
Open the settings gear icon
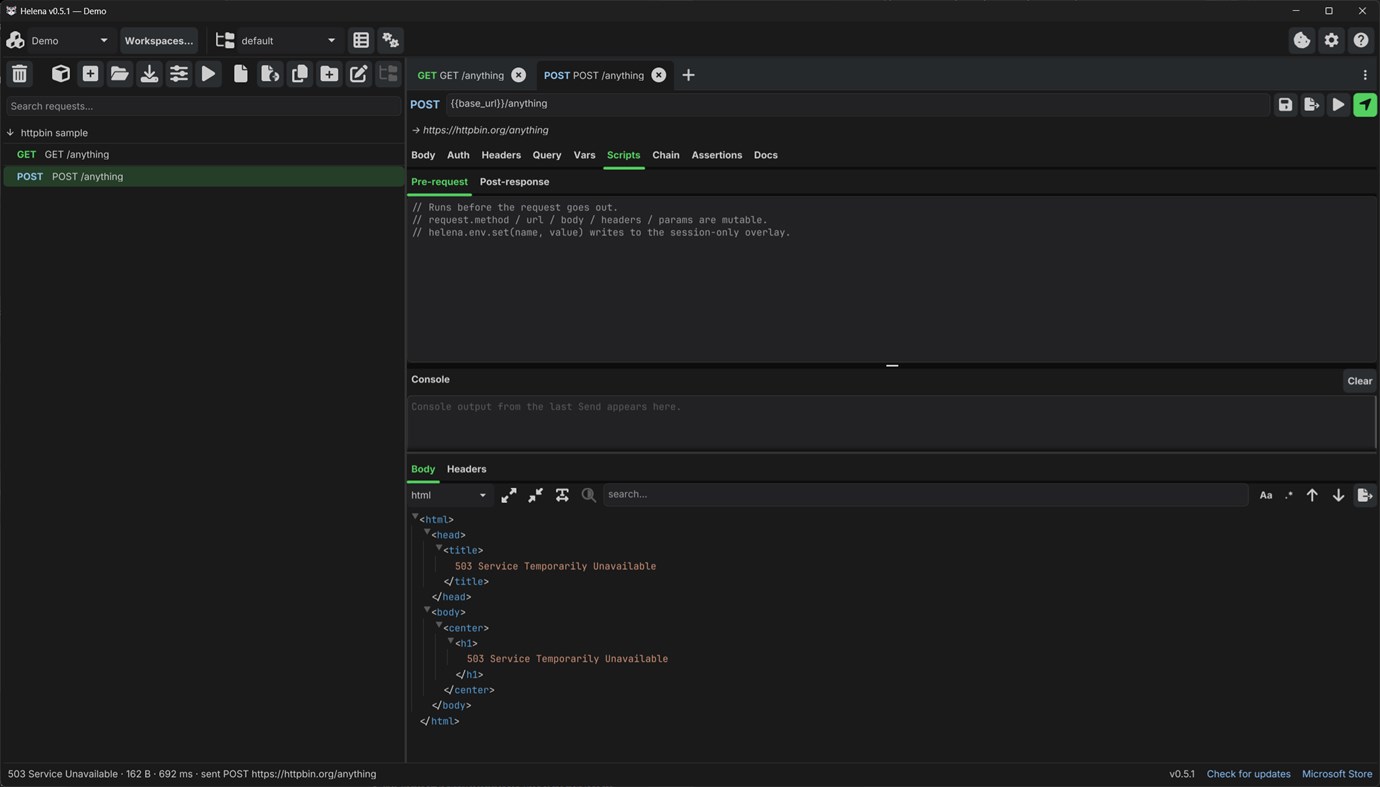point(1331,40)
